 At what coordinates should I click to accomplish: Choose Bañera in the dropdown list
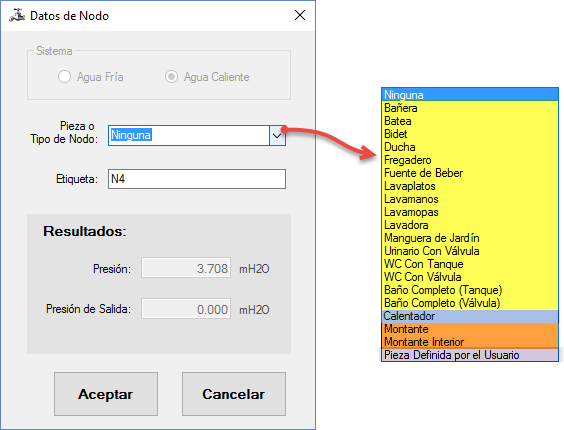(470, 108)
